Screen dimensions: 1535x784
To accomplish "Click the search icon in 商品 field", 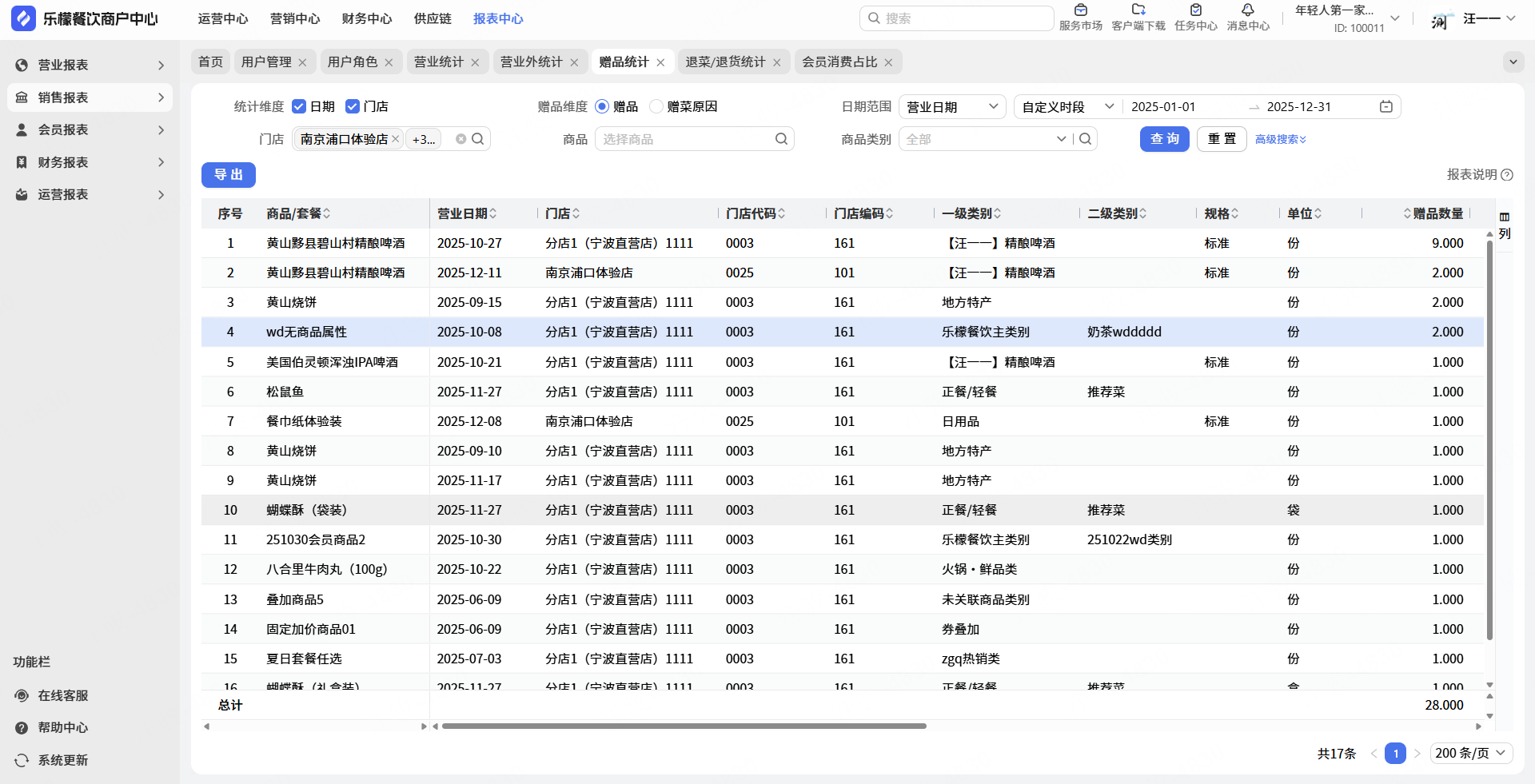I will (x=781, y=139).
